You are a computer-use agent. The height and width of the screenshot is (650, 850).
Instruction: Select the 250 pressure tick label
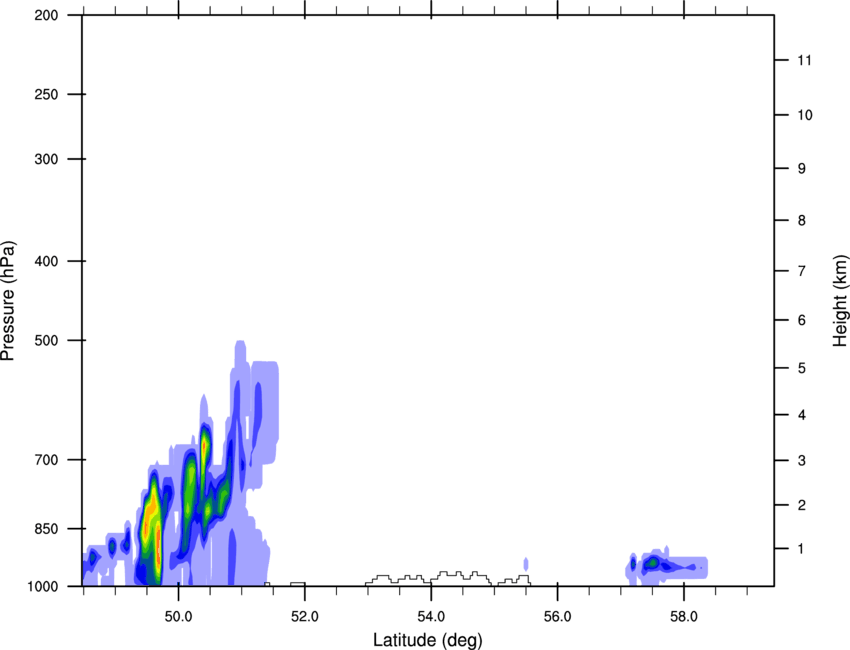[46, 94]
